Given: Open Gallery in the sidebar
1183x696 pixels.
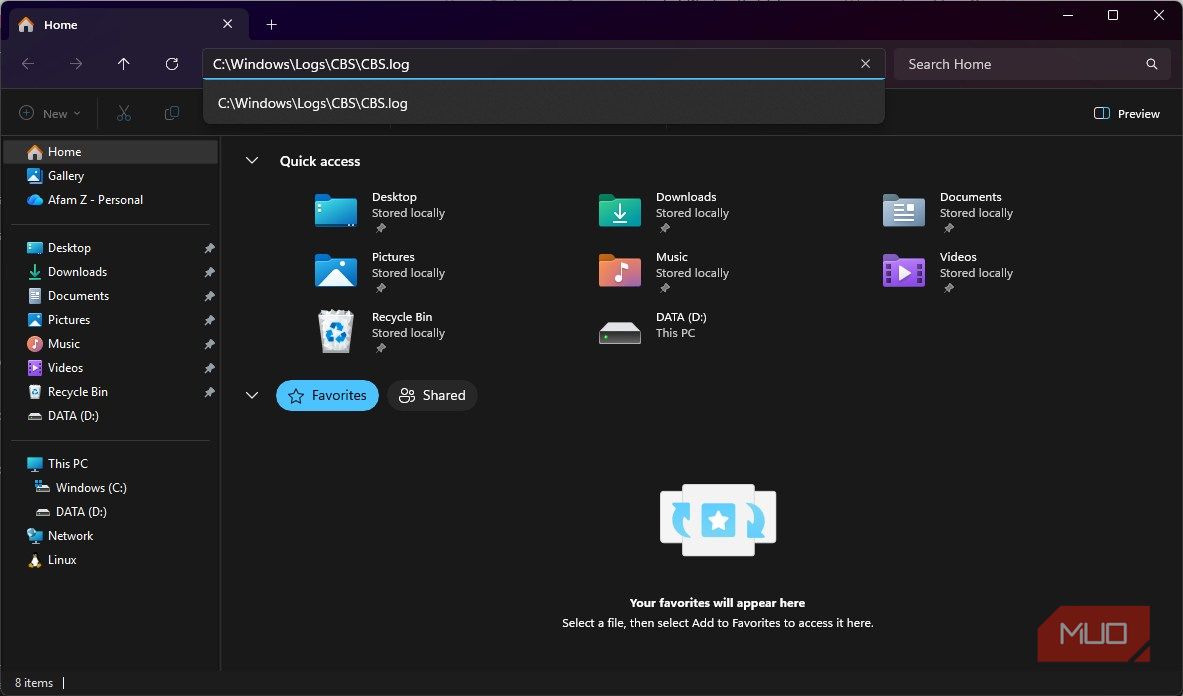Looking at the screenshot, I should coord(111,176).
